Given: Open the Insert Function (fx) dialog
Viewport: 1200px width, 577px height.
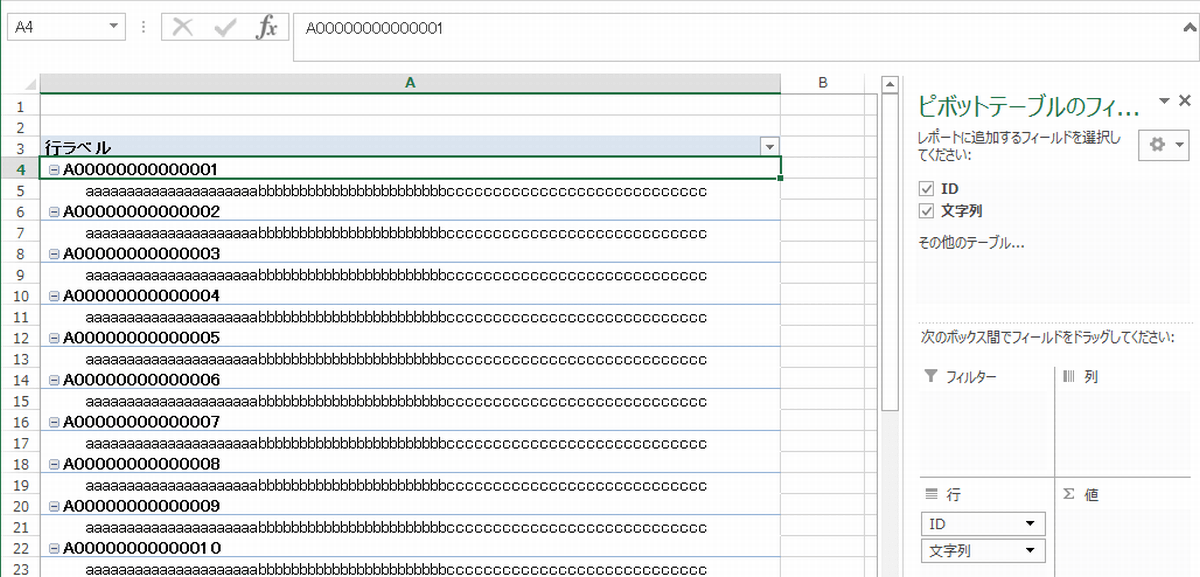Looking at the screenshot, I should point(267,28).
